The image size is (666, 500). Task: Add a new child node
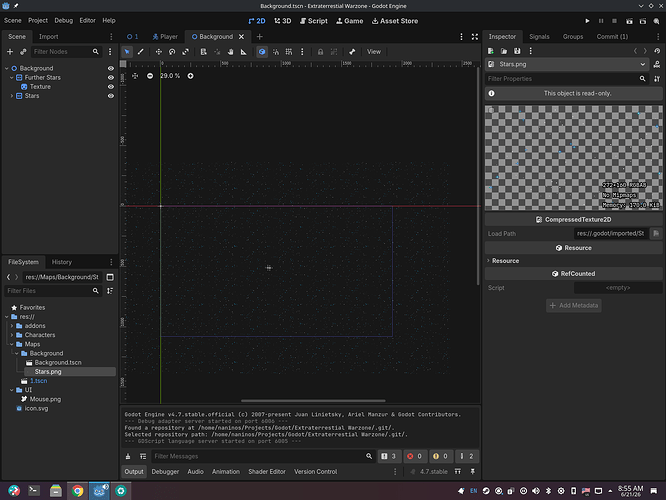click(10, 52)
